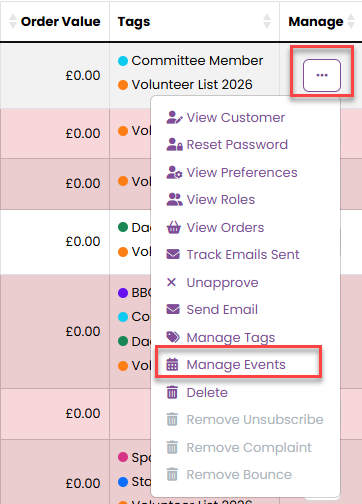Sort the Manage column using its arrows
This screenshot has width=362, height=504.
point(351,21)
